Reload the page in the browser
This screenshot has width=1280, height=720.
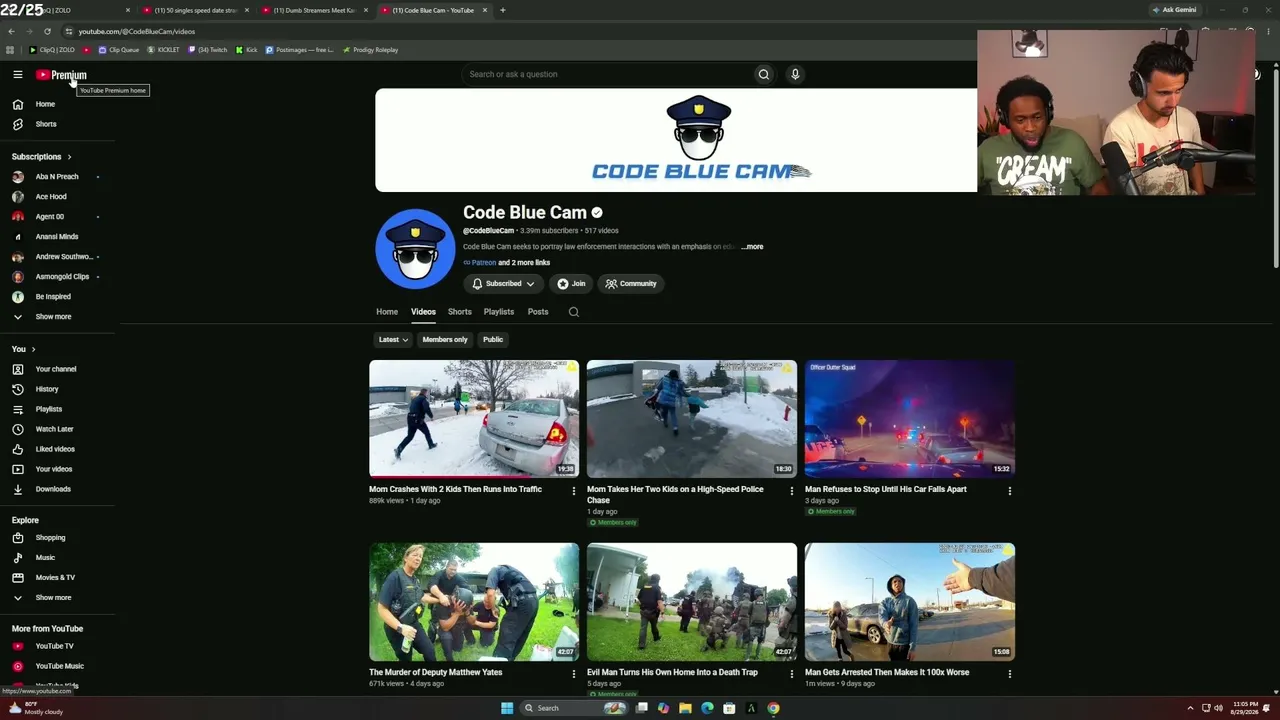(x=47, y=31)
